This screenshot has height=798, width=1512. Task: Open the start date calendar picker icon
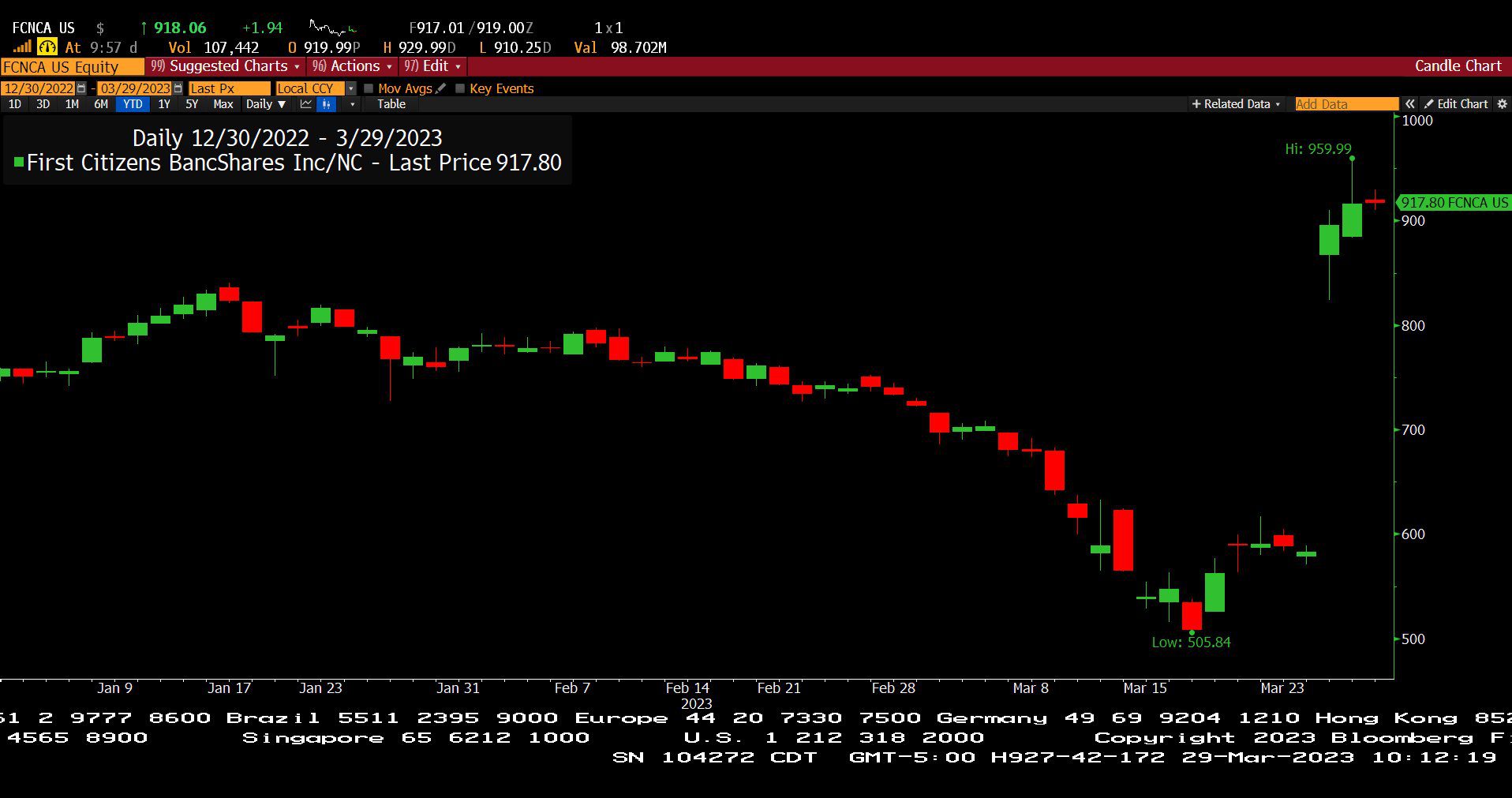click(x=80, y=88)
